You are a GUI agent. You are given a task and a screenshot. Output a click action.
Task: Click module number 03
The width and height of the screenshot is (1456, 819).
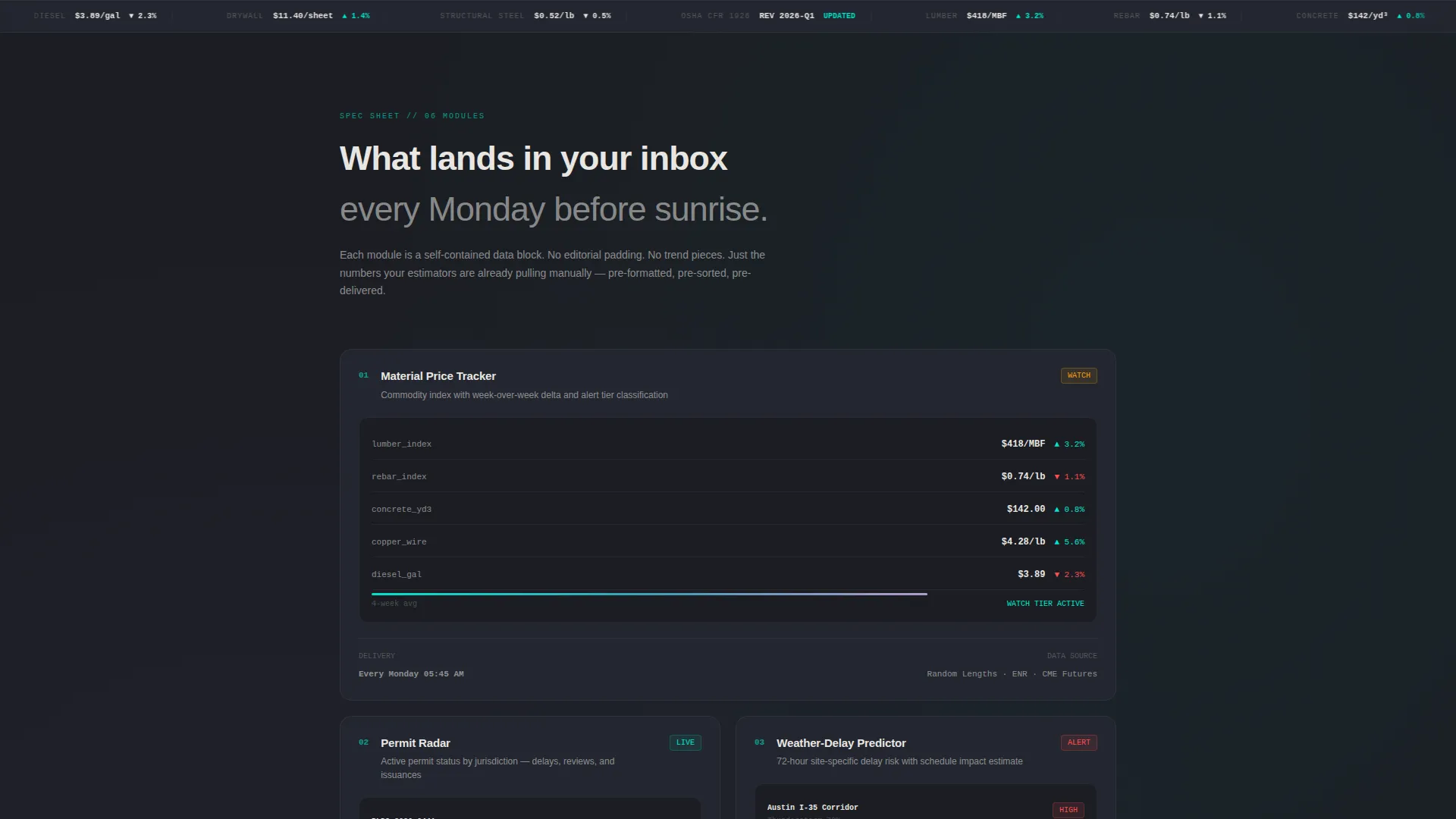pos(759,742)
